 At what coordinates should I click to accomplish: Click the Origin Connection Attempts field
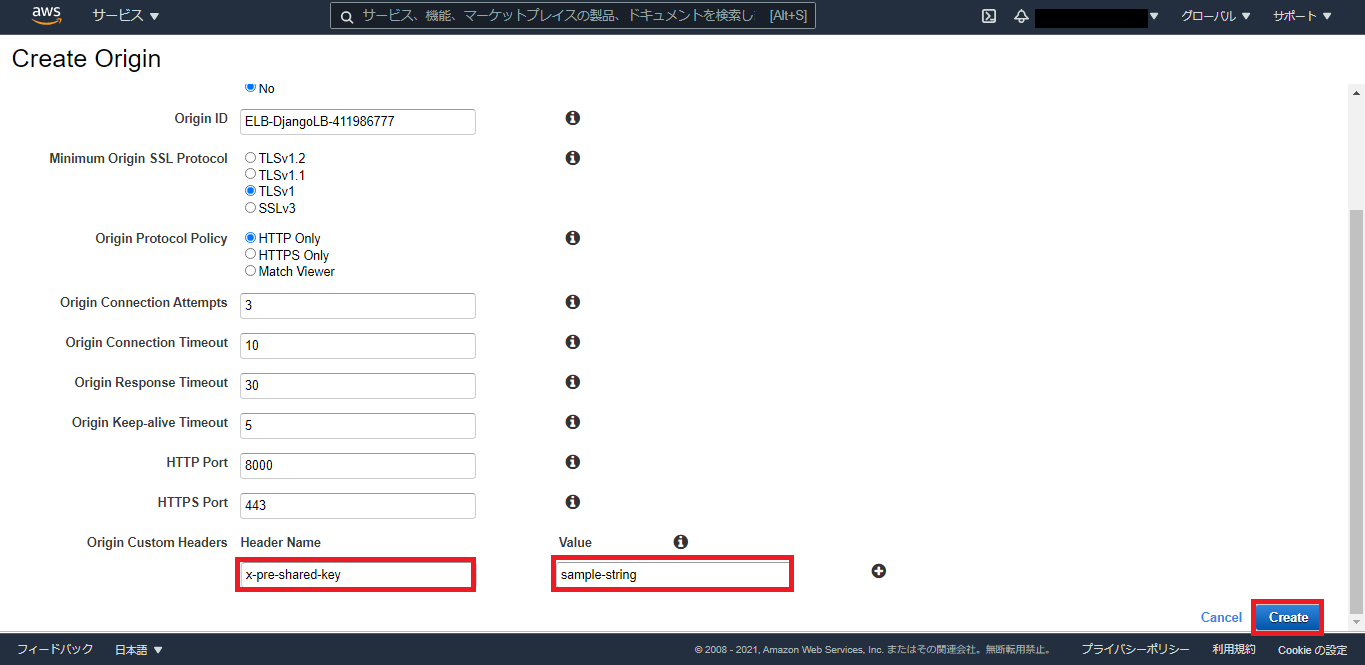point(358,306)
